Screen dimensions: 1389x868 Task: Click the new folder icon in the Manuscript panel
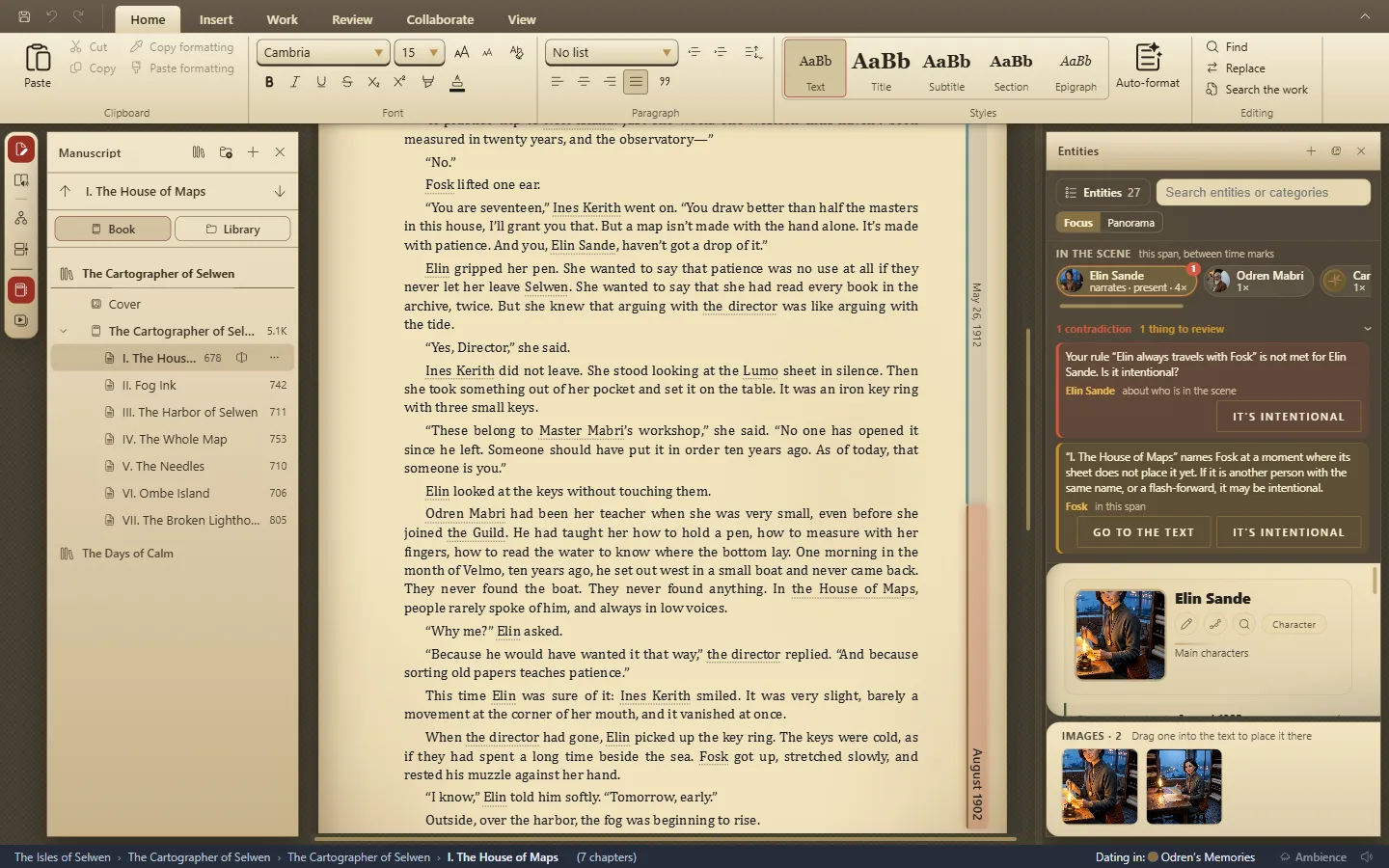pyautogui.click(x=226, y=152)
